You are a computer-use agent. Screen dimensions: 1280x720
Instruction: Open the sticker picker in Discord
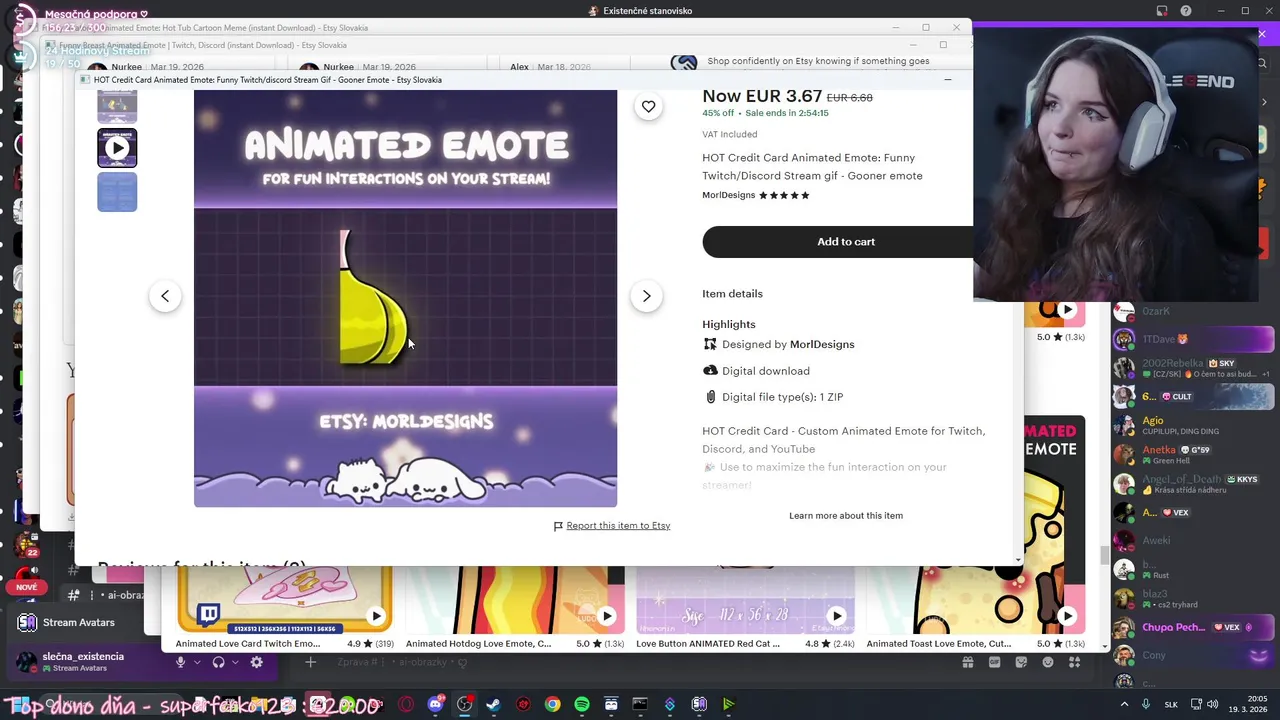click(x=1022, y=662)
